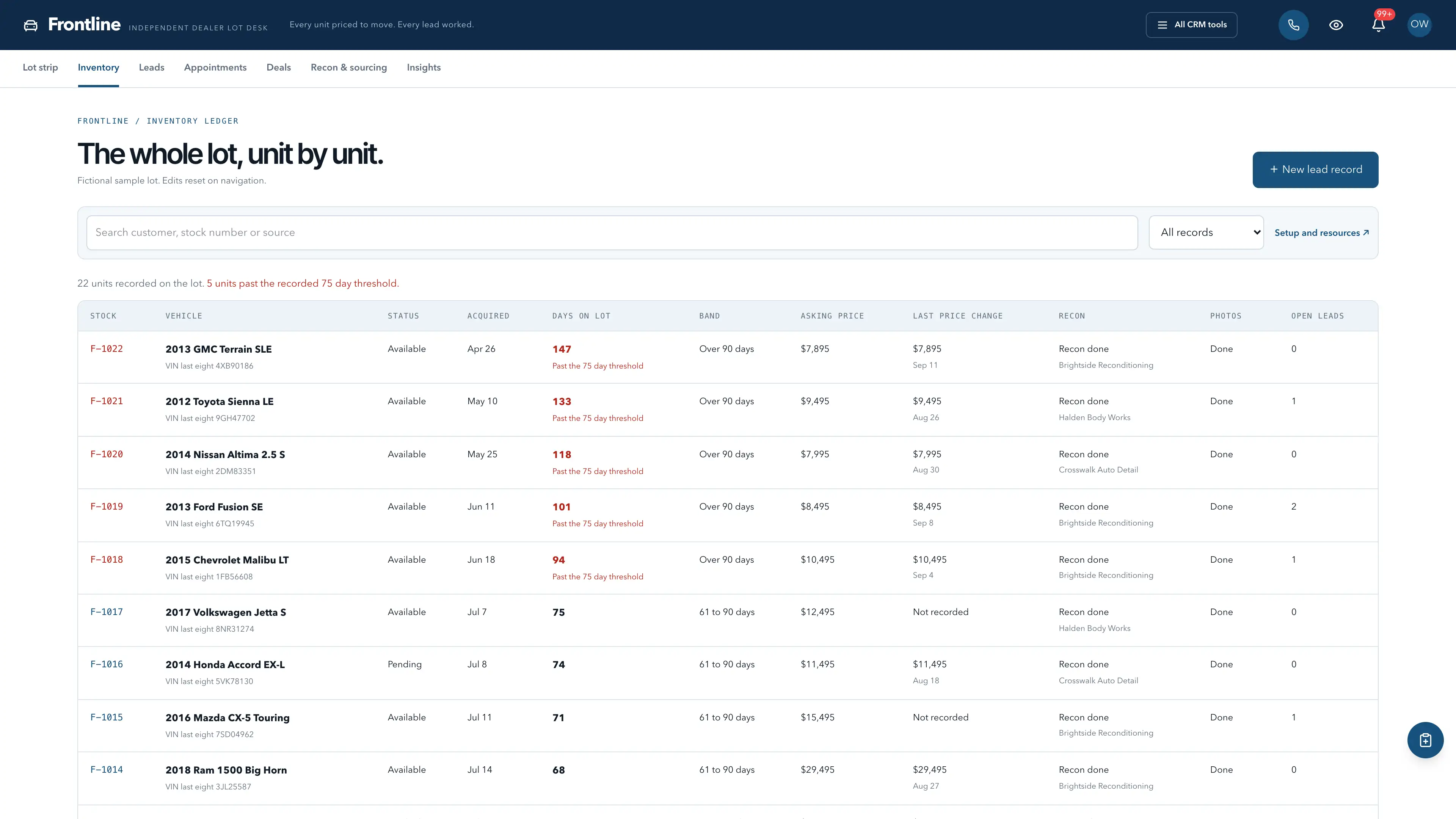Select 2012 Toyota Sienna LE vehicle name
The image size is (1456, 819).
click(x=219, y=402)
